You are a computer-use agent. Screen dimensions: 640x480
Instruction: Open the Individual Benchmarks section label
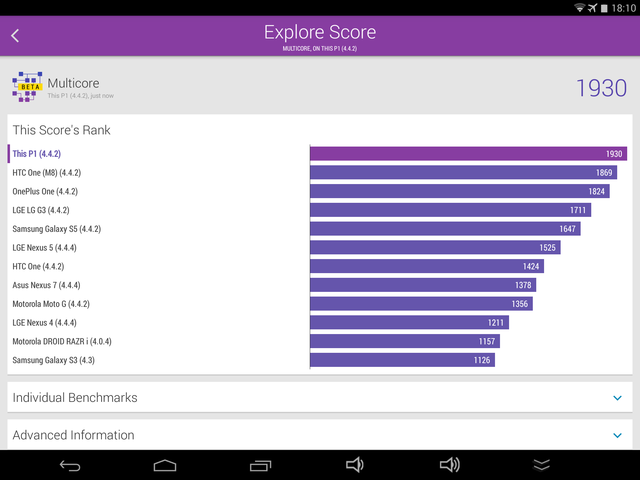(75, 398)
